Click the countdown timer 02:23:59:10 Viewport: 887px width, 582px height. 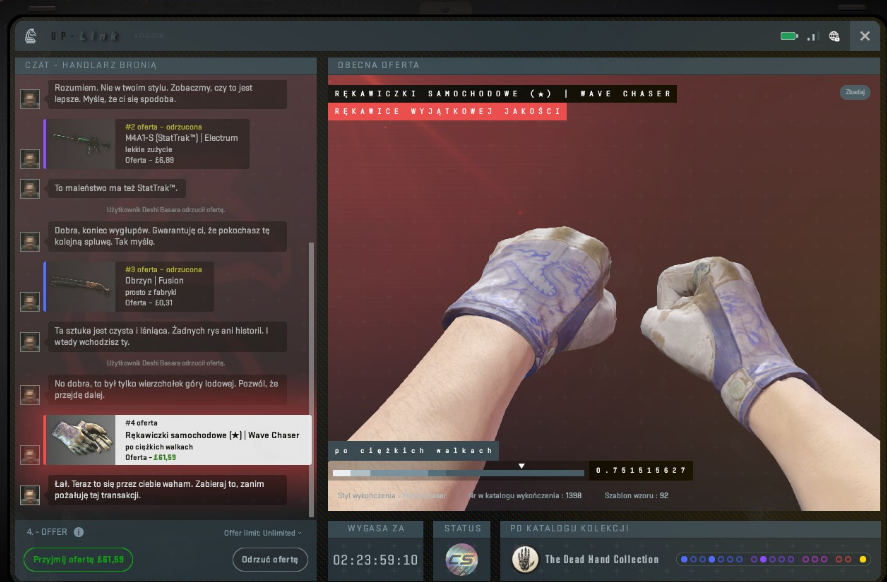coord(376,561)
